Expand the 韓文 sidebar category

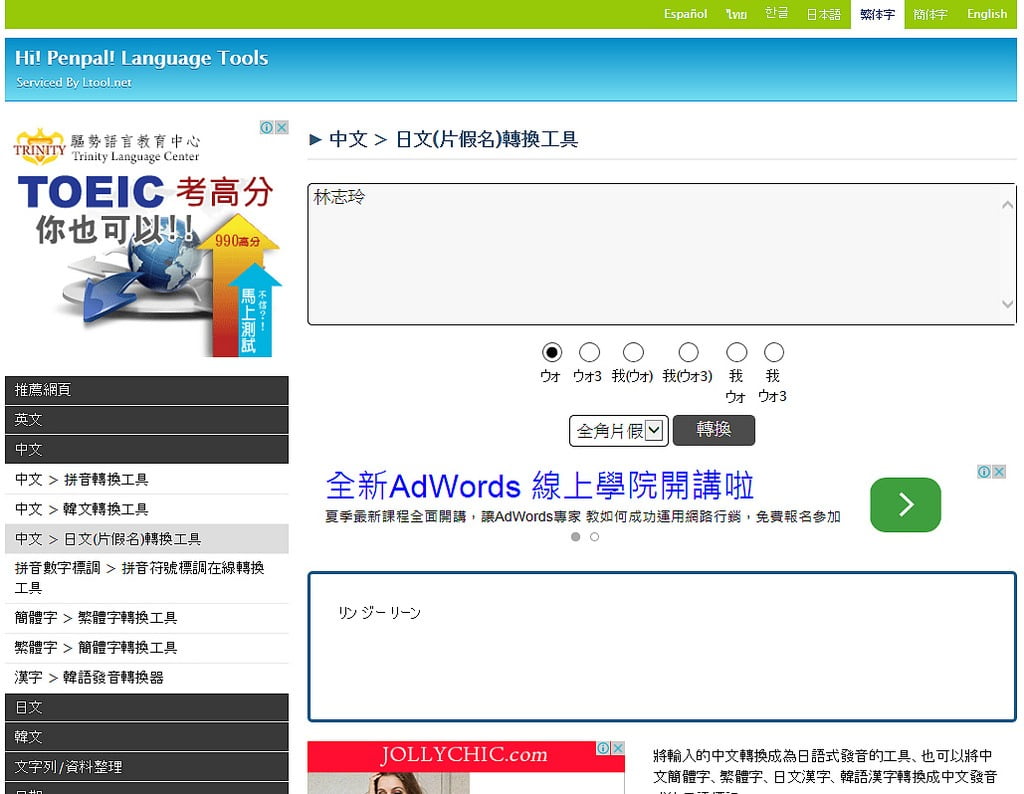click(x=146, y=737)
